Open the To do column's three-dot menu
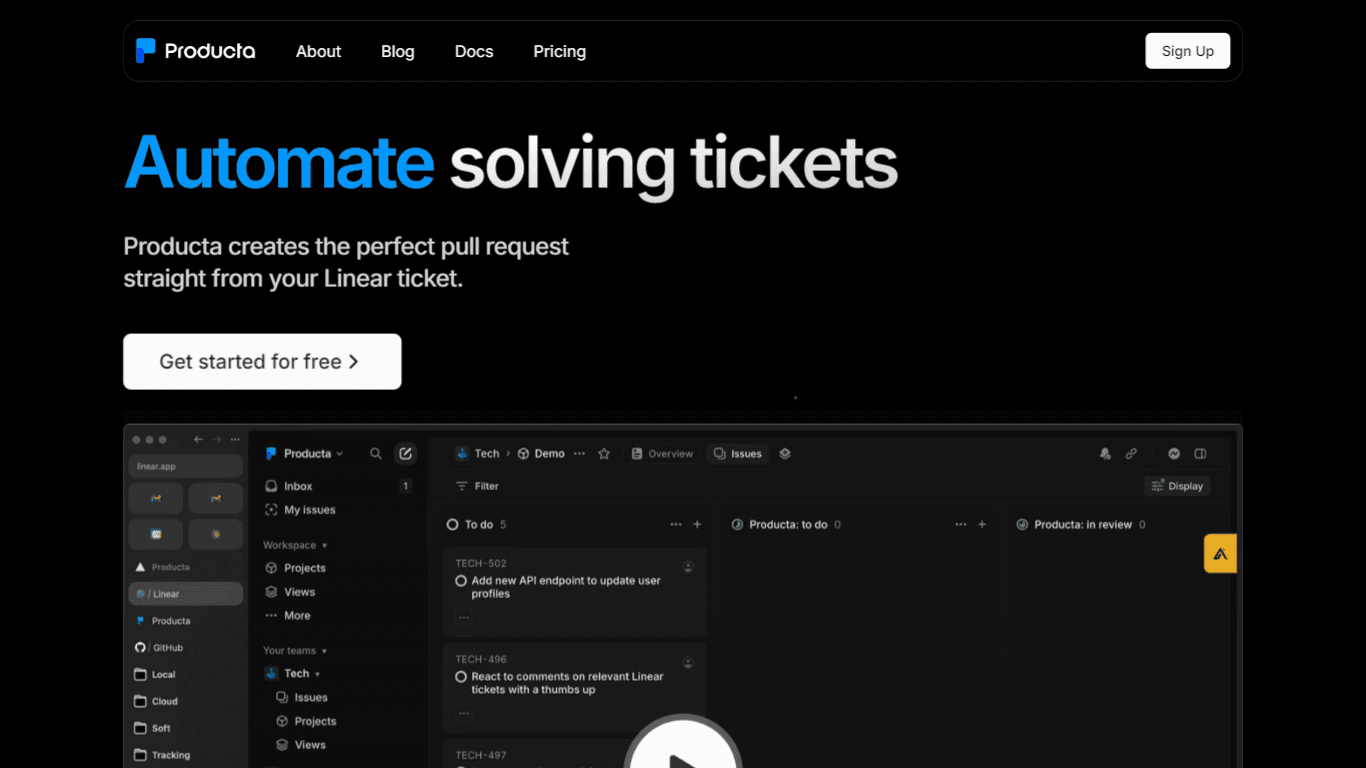The image size is (1366, 768). pyautogui.click(x=676, y=525)
